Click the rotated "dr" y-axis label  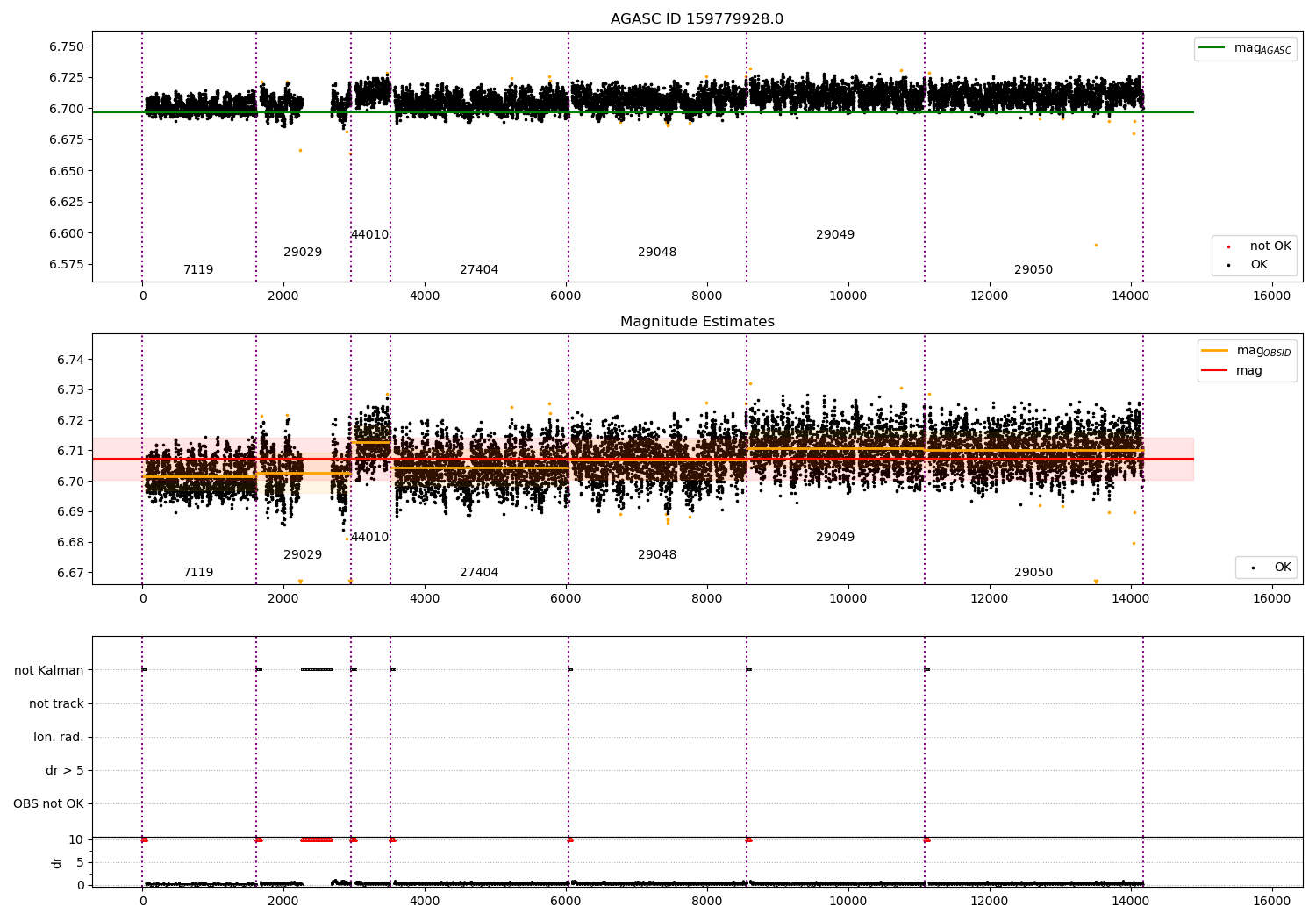(57, 862)
